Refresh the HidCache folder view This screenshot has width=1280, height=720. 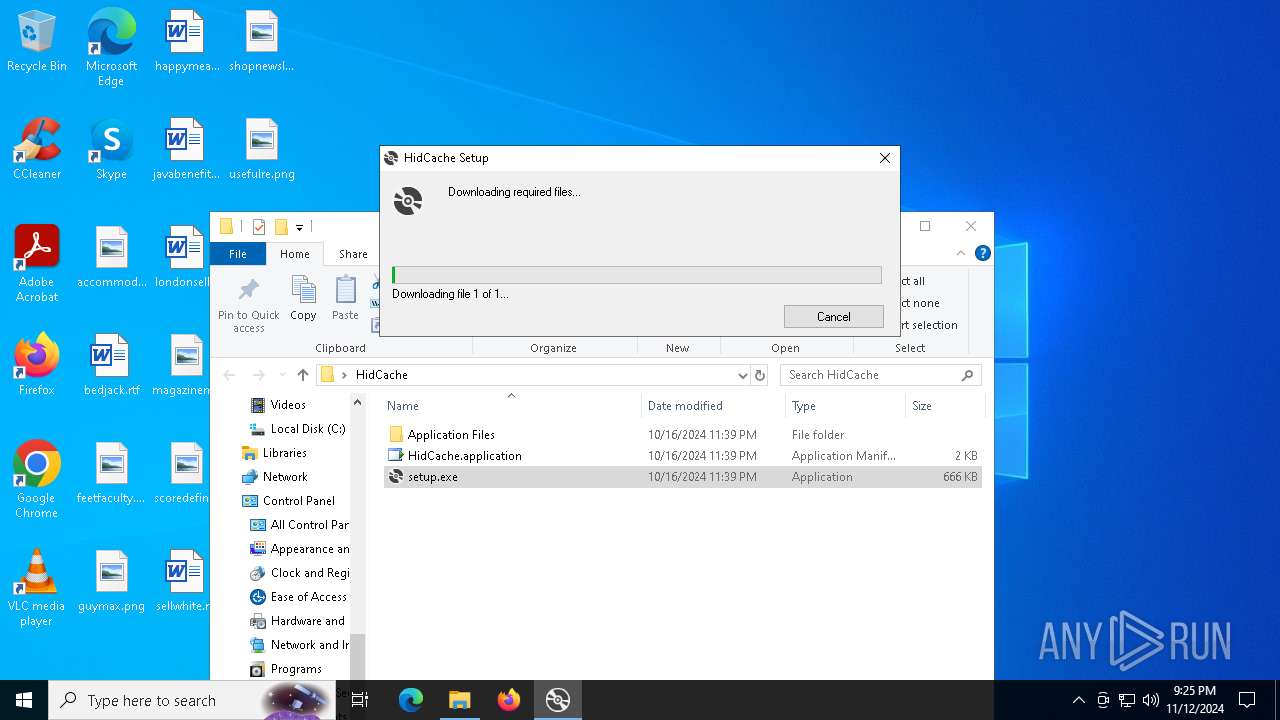tap(760, 375)
